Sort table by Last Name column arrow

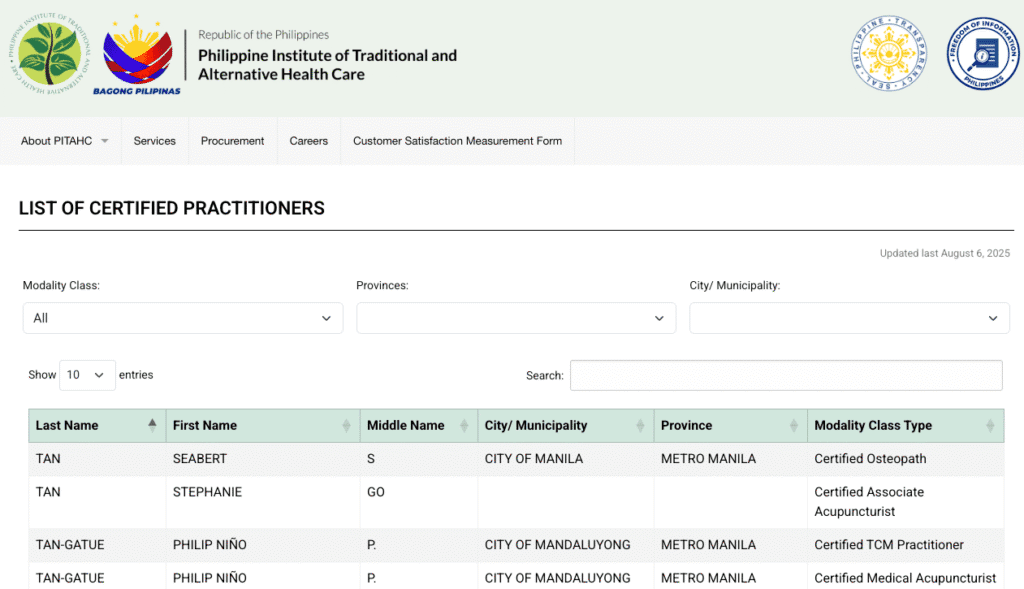tap(152, 425)
